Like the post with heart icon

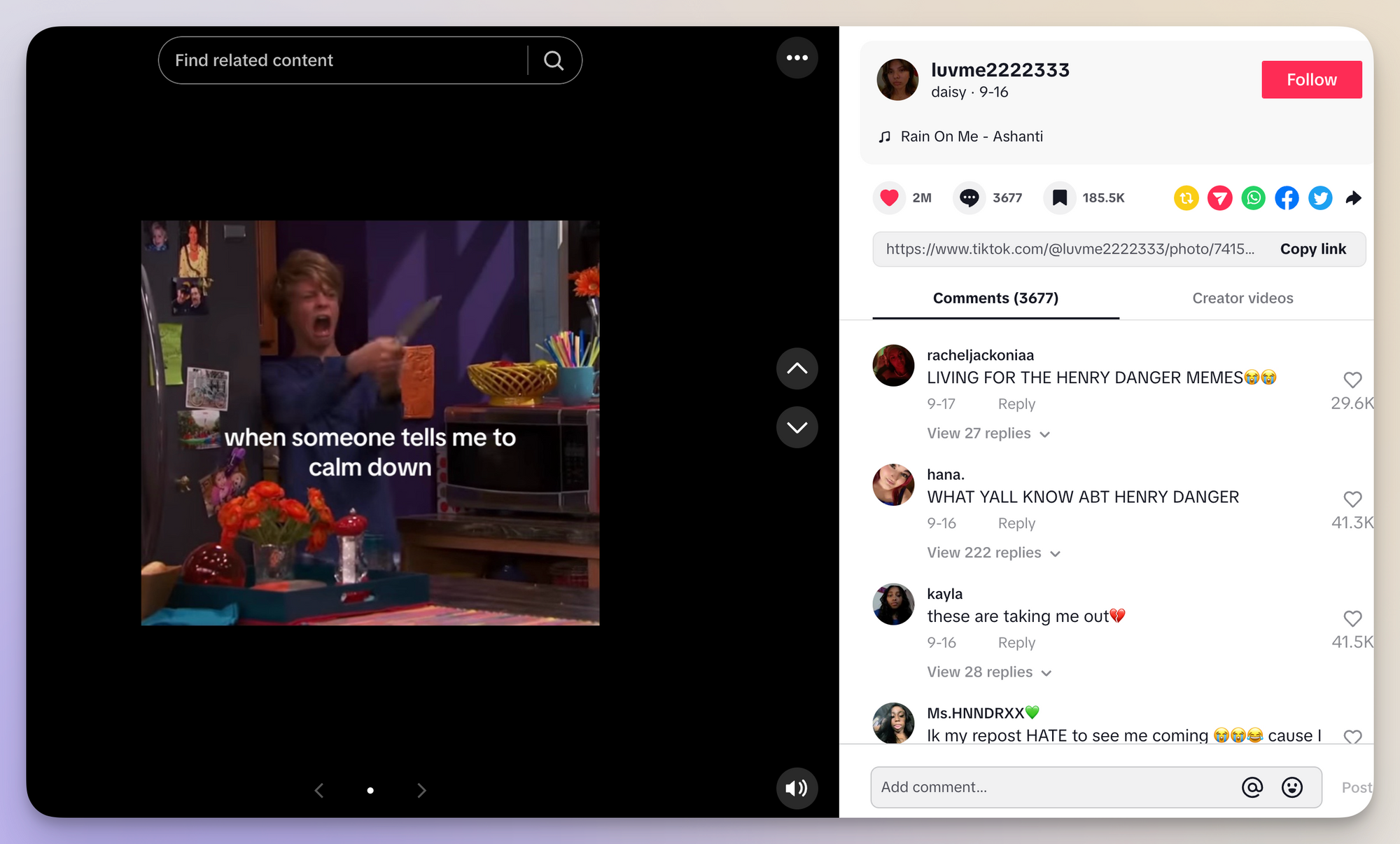[889, 198]
